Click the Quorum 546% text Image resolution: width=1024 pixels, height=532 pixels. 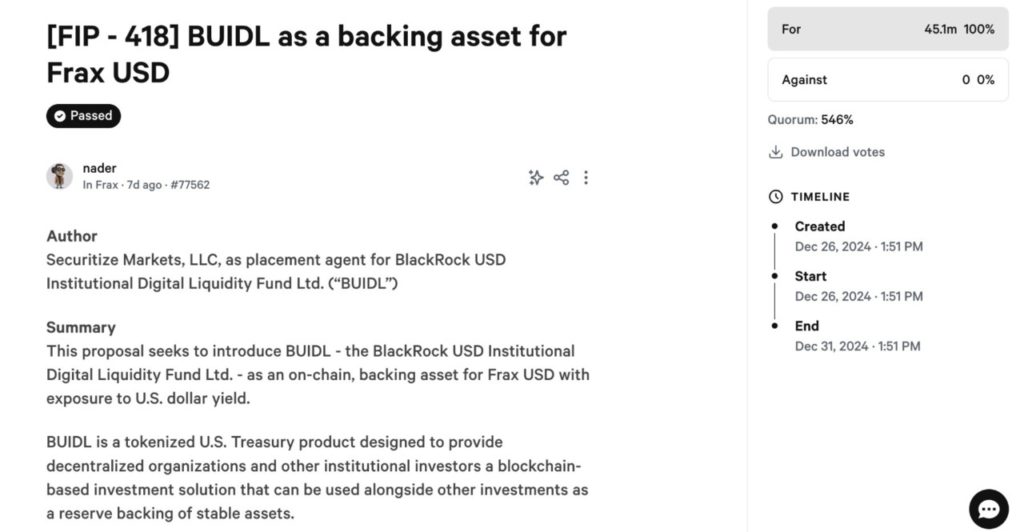click(x=810, y=120)
